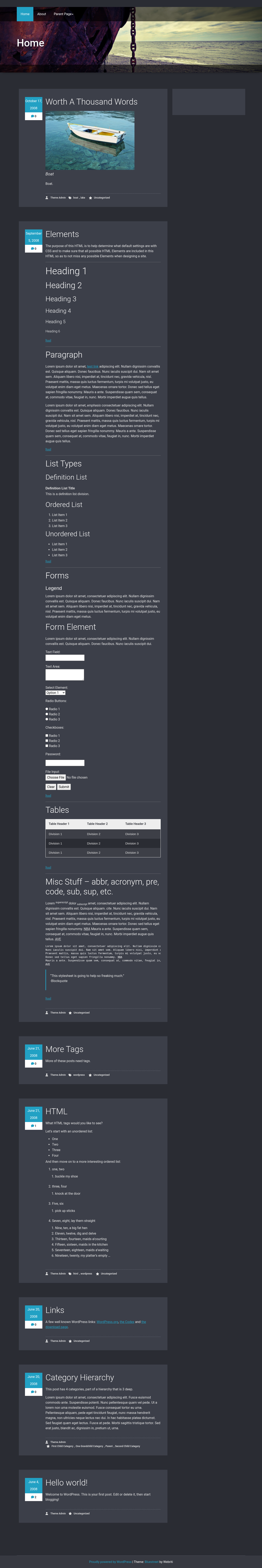Select Radio 2 under Radio Buttons

pos(47,714)
